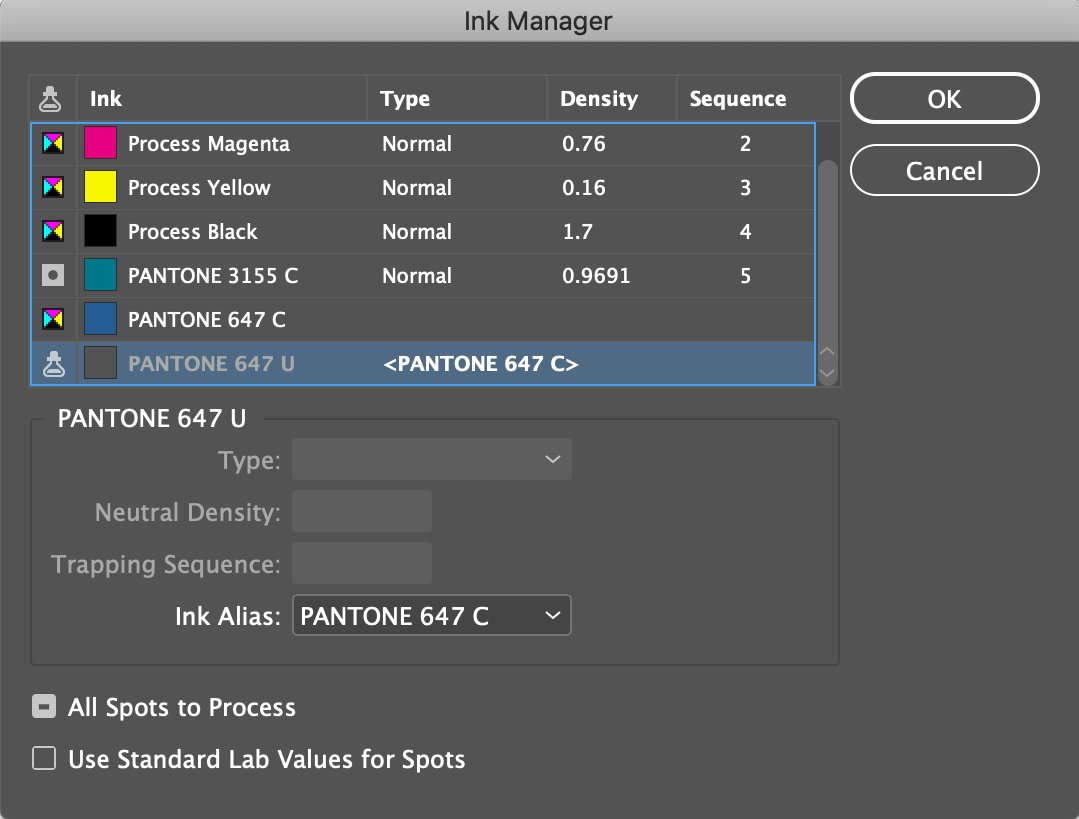The image size is (1079, 819).
Task: Click scroll down arrow of ink list
Action: click(x=827, y=374)
